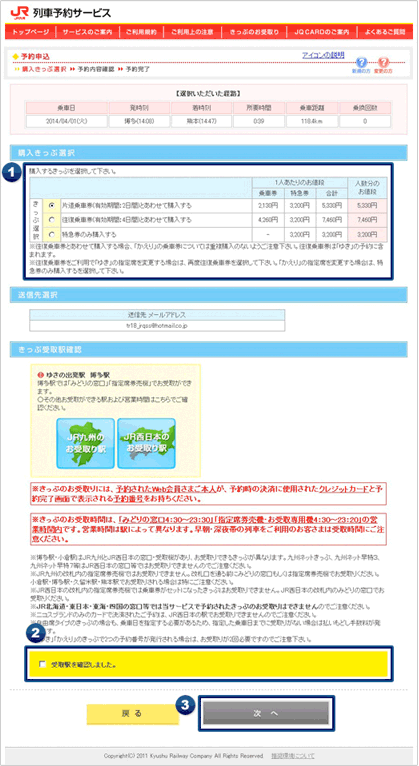Select the round-trip 往復乗車券 ticket option
The width and height of the screenshot is (419, 766).
(x=51, y=220)
